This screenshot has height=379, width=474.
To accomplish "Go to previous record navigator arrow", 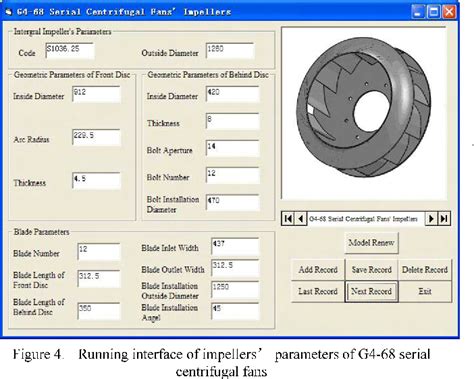I will (301, 219).
